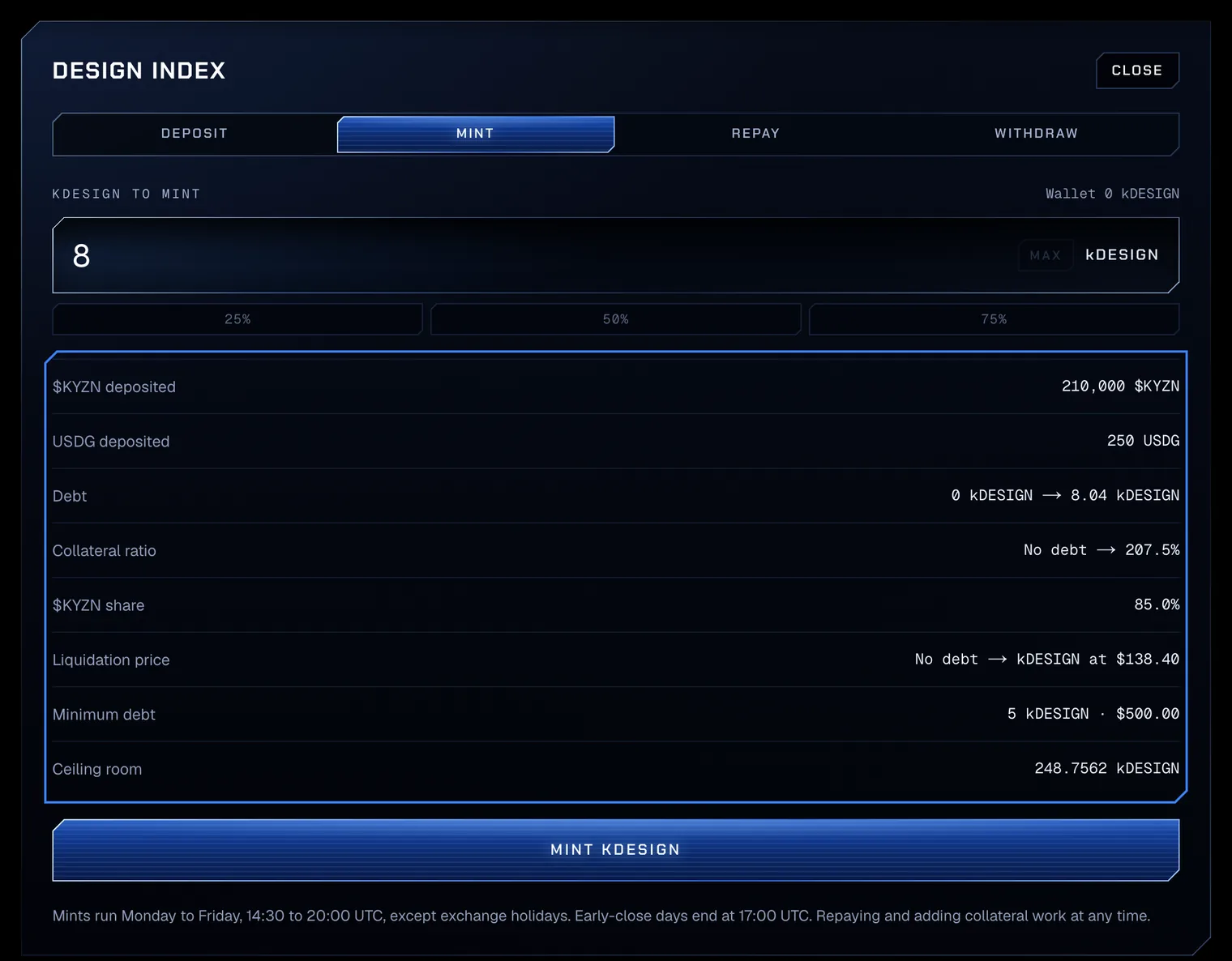Click the "85.0%" $KYZN share value
This screenshot has width=1232, height=961.
click(1157, 604)
